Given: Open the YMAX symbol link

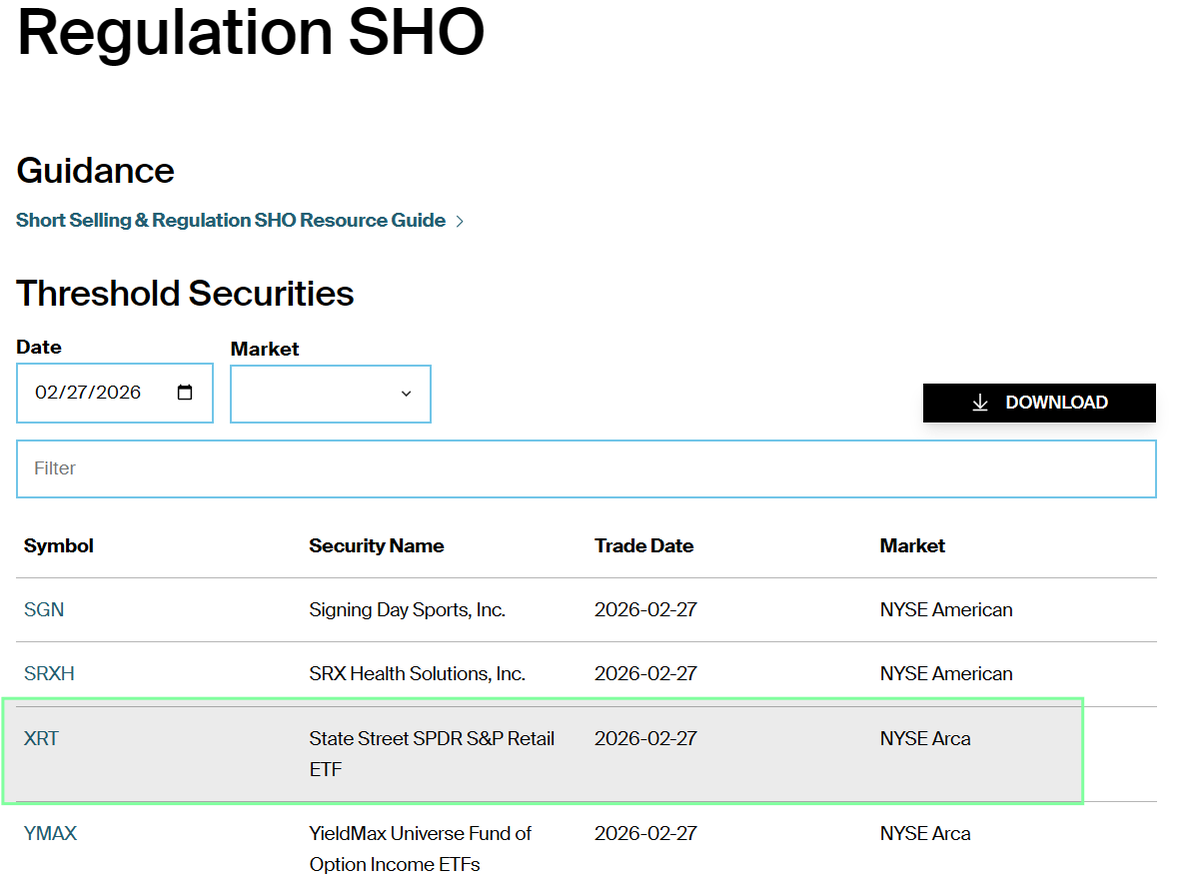Looking at the screenshot, I should (50, 834).
